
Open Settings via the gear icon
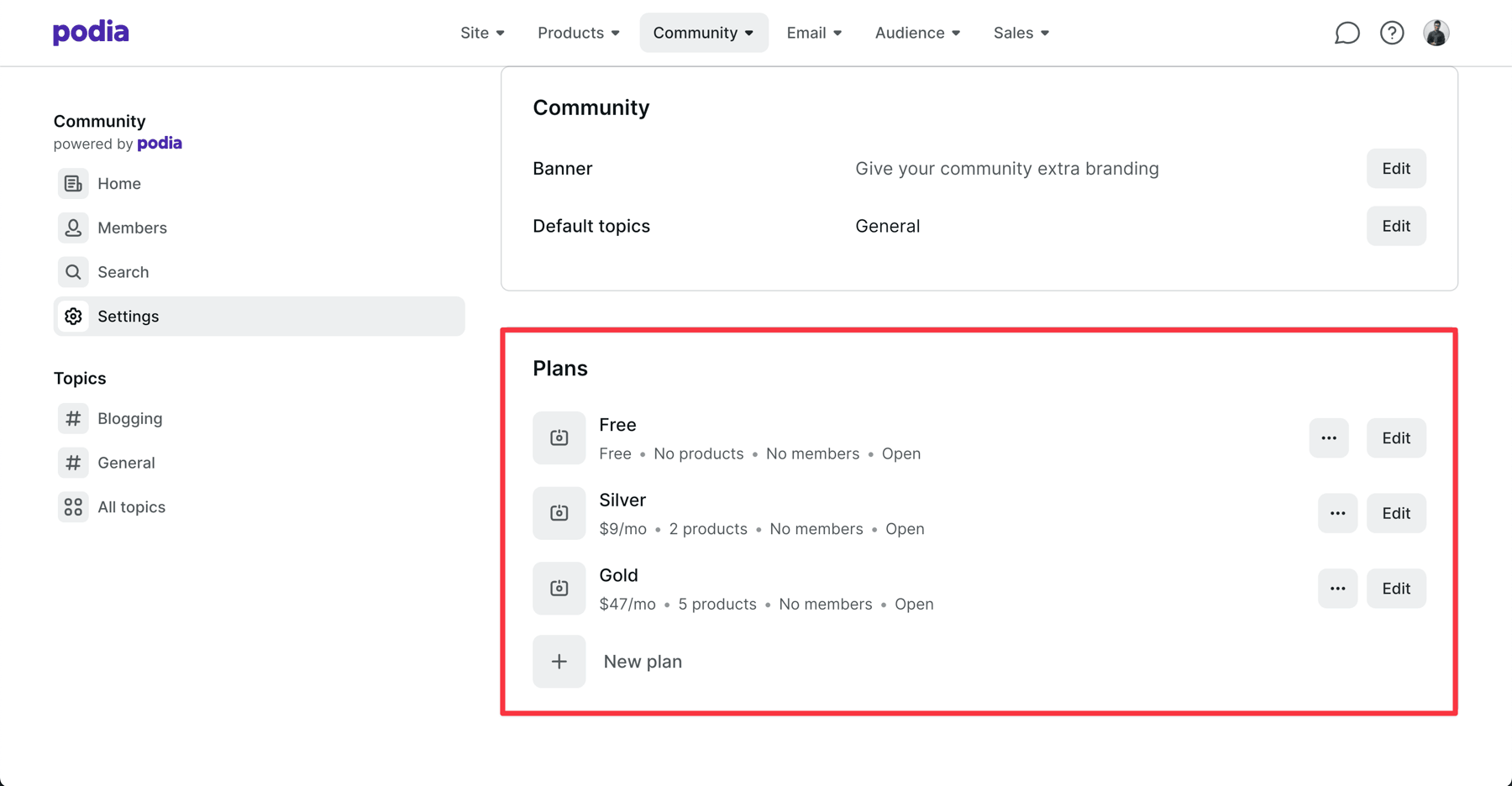point(73,316)
